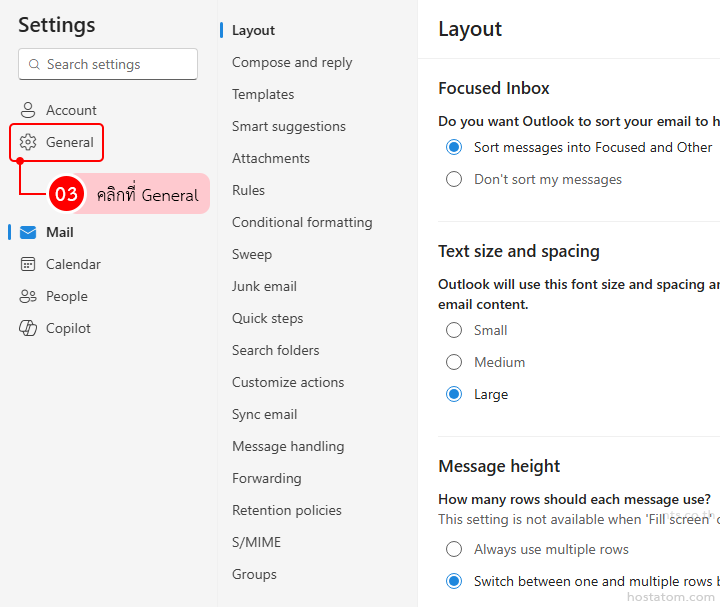720x607 pixels.
Task: Open Quick steps settings
Action: tap(268, 318)
